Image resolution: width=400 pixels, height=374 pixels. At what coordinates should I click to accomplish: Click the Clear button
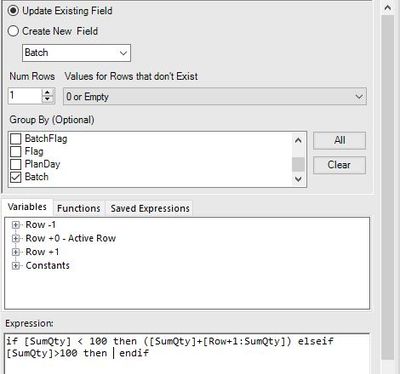point(339,165)
